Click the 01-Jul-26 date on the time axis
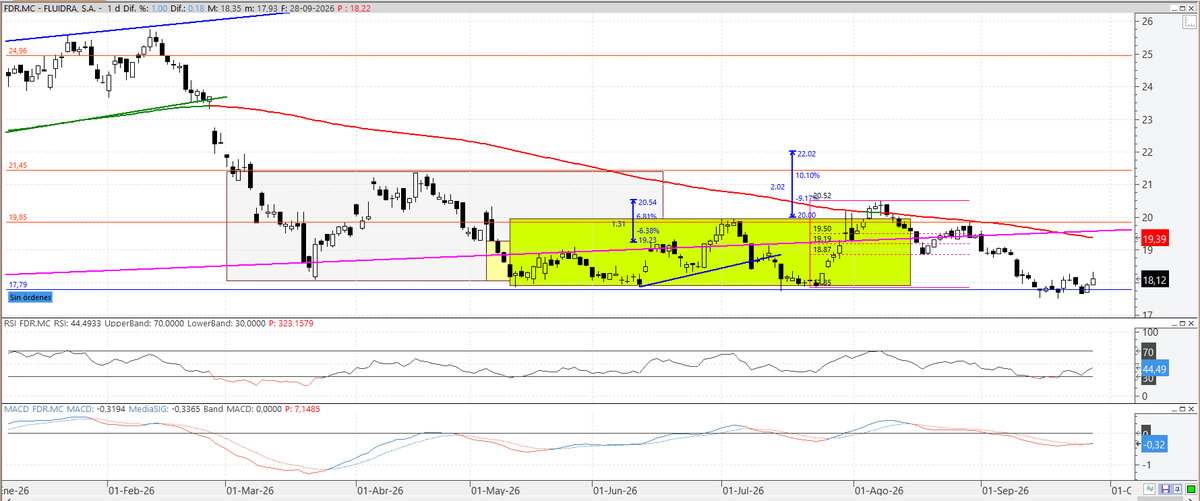1200x501 pixels. [741, 491]
